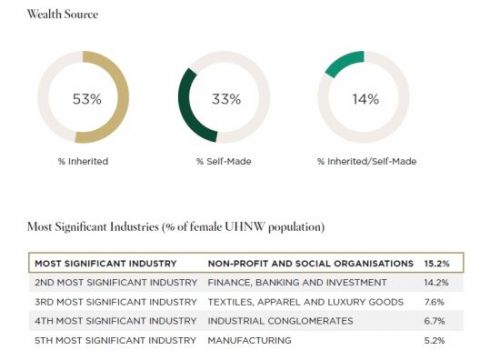Click the Wealth Source heading
500x360 pixels.
tap(63, 14)
